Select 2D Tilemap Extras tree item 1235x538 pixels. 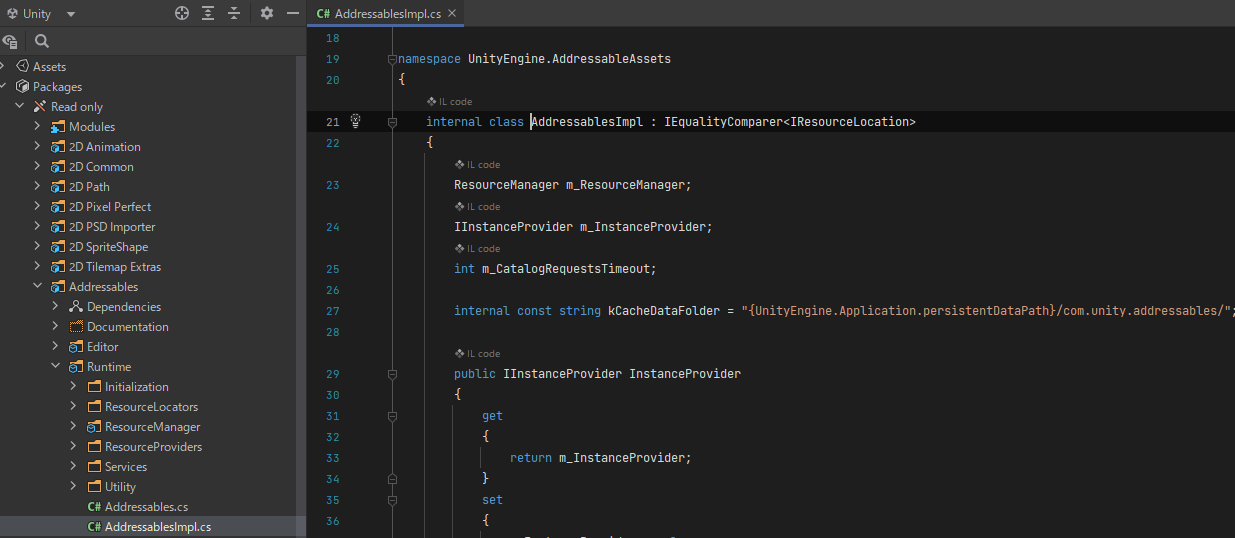point(115,266)
